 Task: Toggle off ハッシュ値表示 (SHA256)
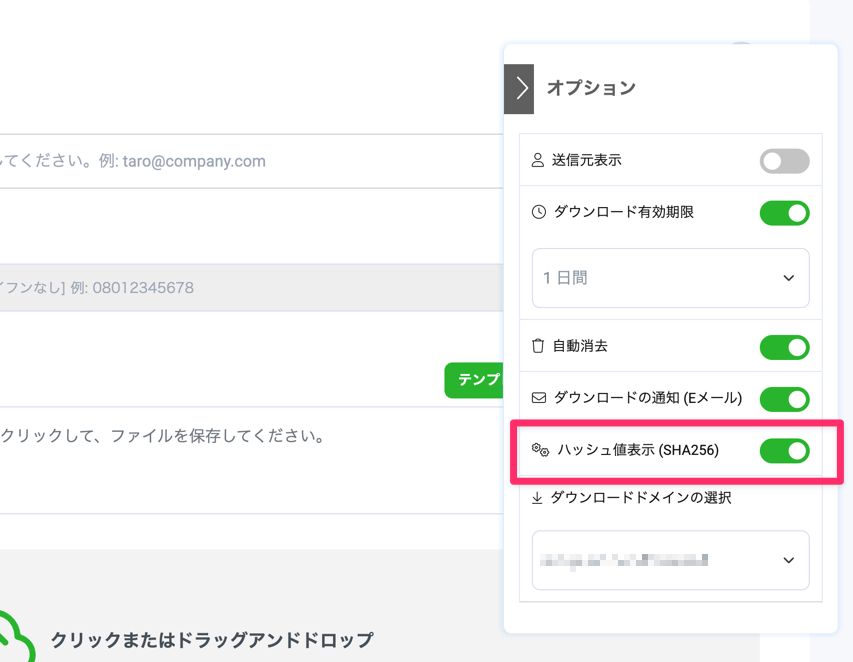pyautogui.click(x=784, y=451)
